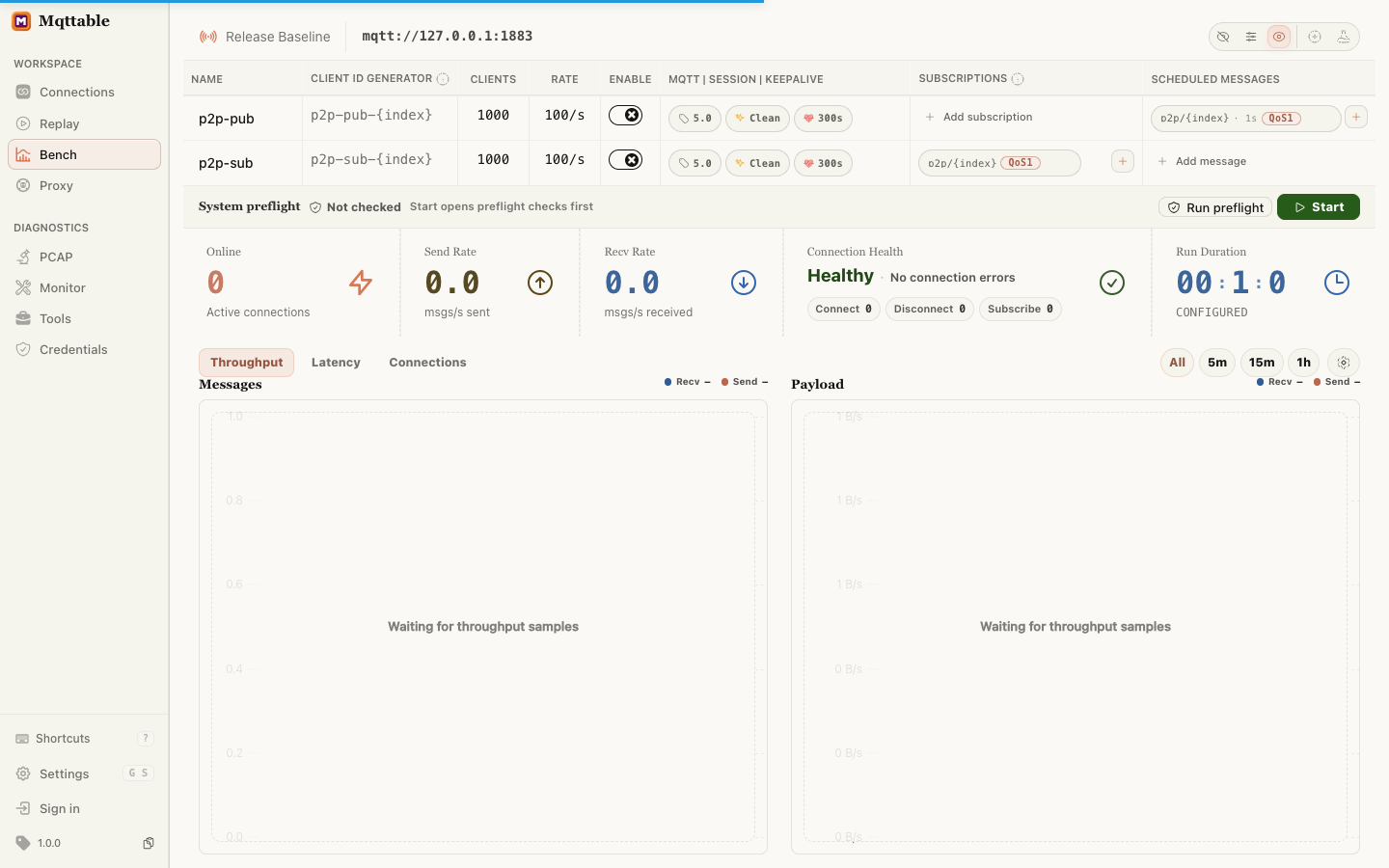The height and width of the screenshot is (868, 1389).
Task: Click the flask icon in top toolbar
Action: 1343,37
